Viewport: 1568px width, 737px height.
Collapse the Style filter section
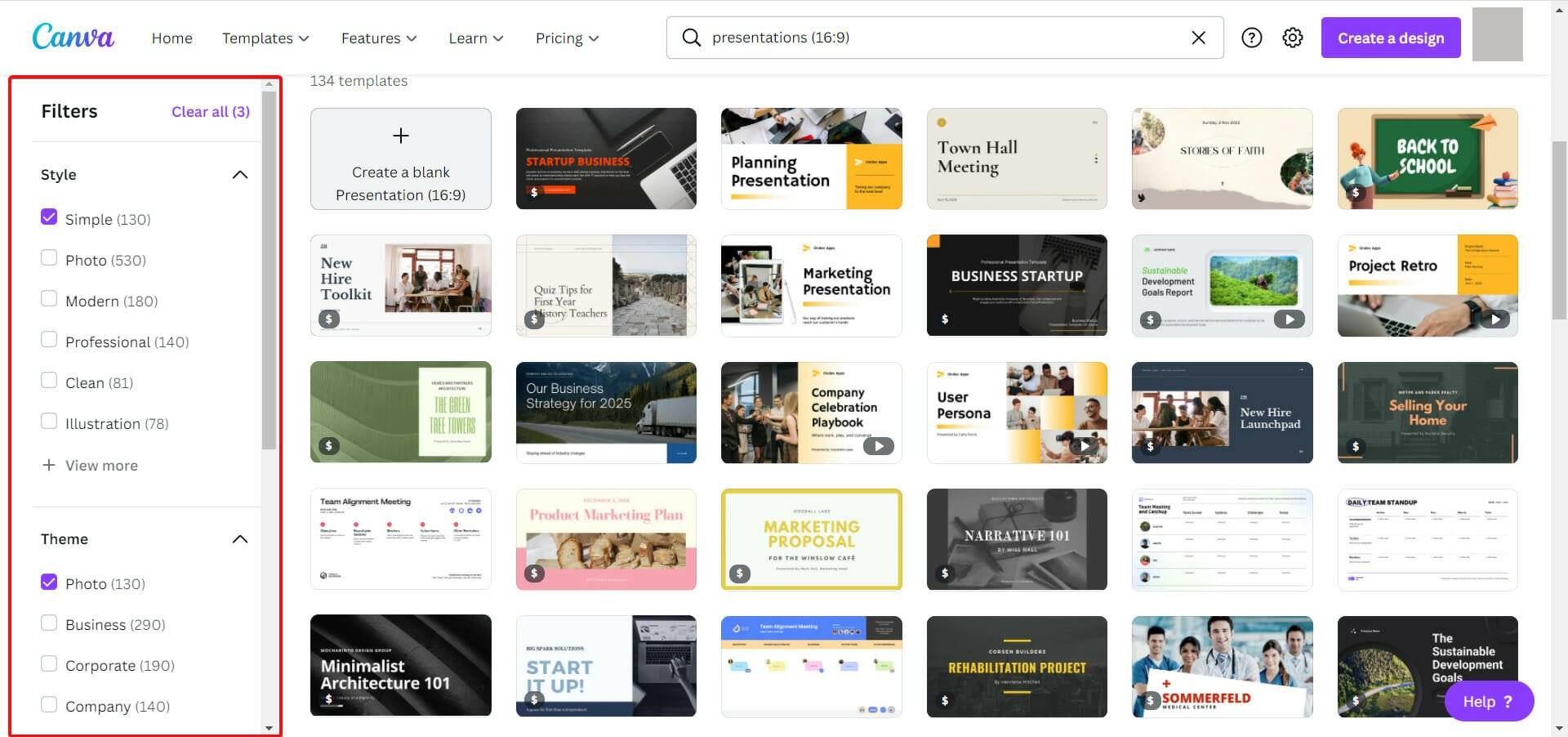point(240,175)
